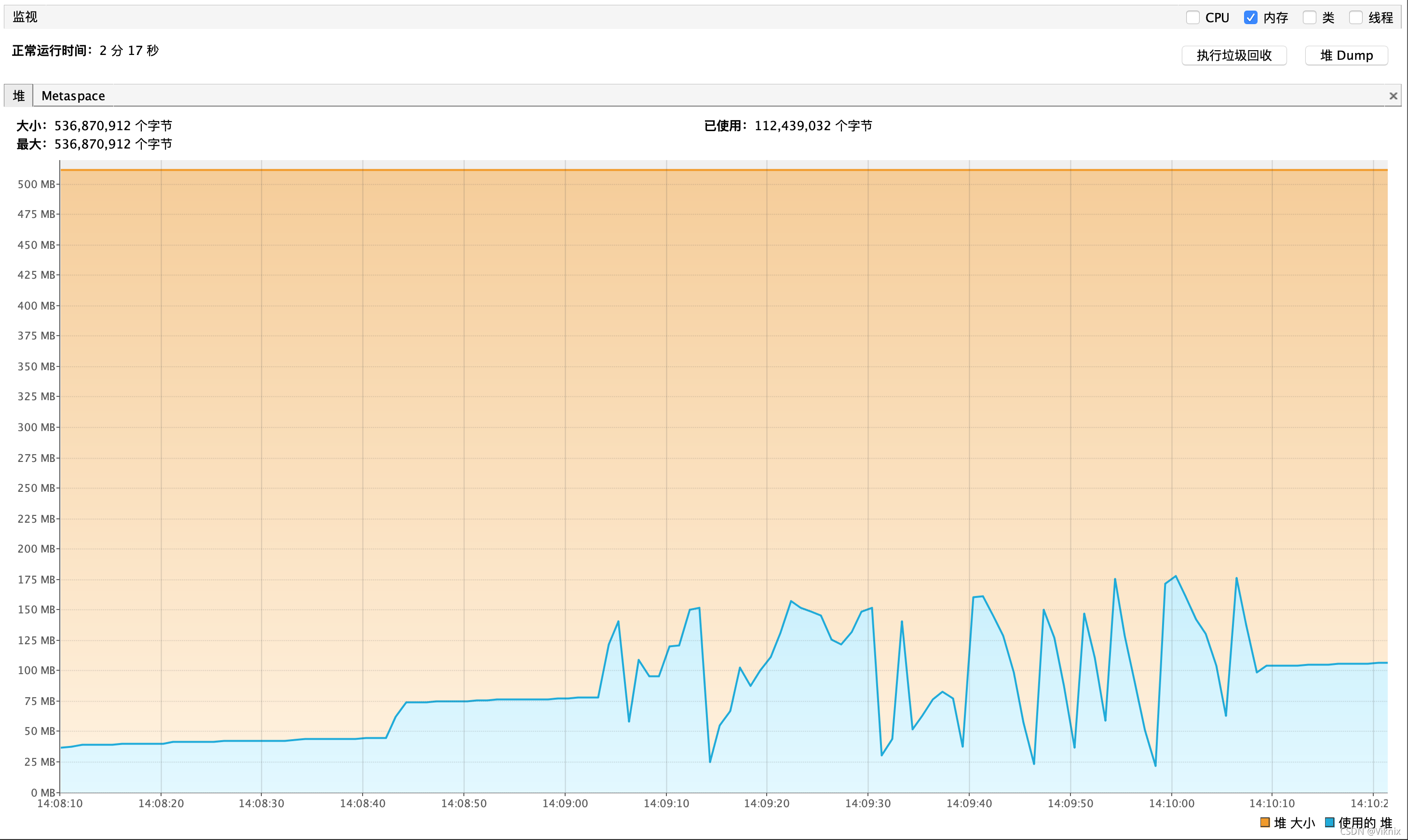Close the memory graph panel
1408x840 pixels.
point(1393,96)
